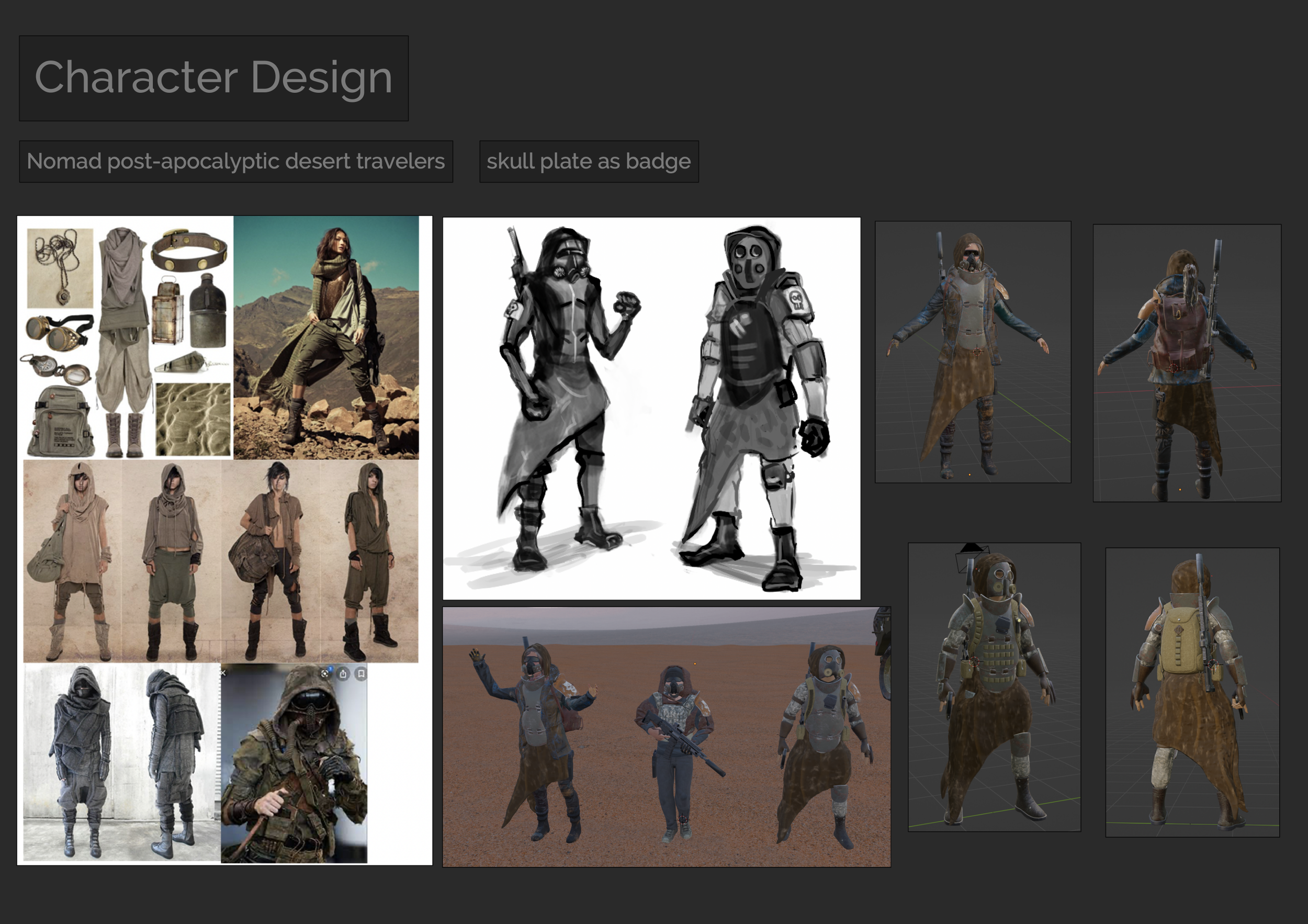Click the grey hooded layered outfit photo
This screenshot has height=924, width=1308.
tap(121, 762)
